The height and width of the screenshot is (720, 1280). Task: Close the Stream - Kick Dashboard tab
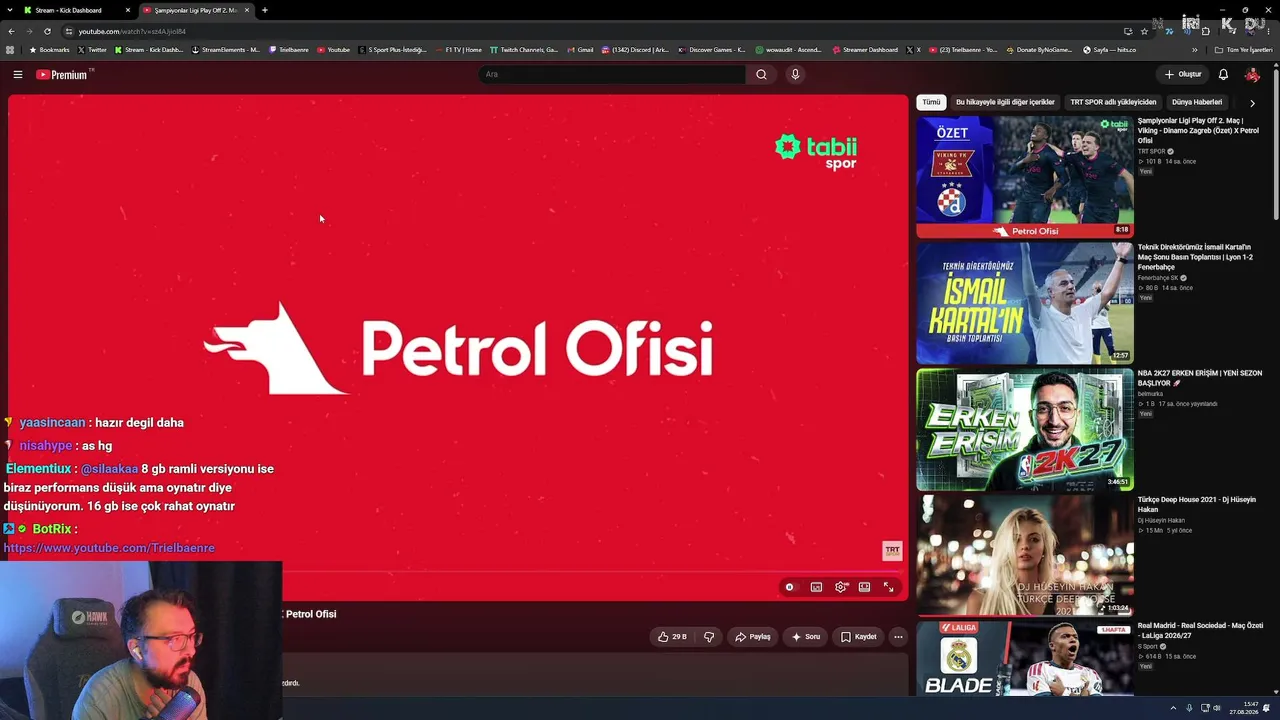tap(128, 10)
